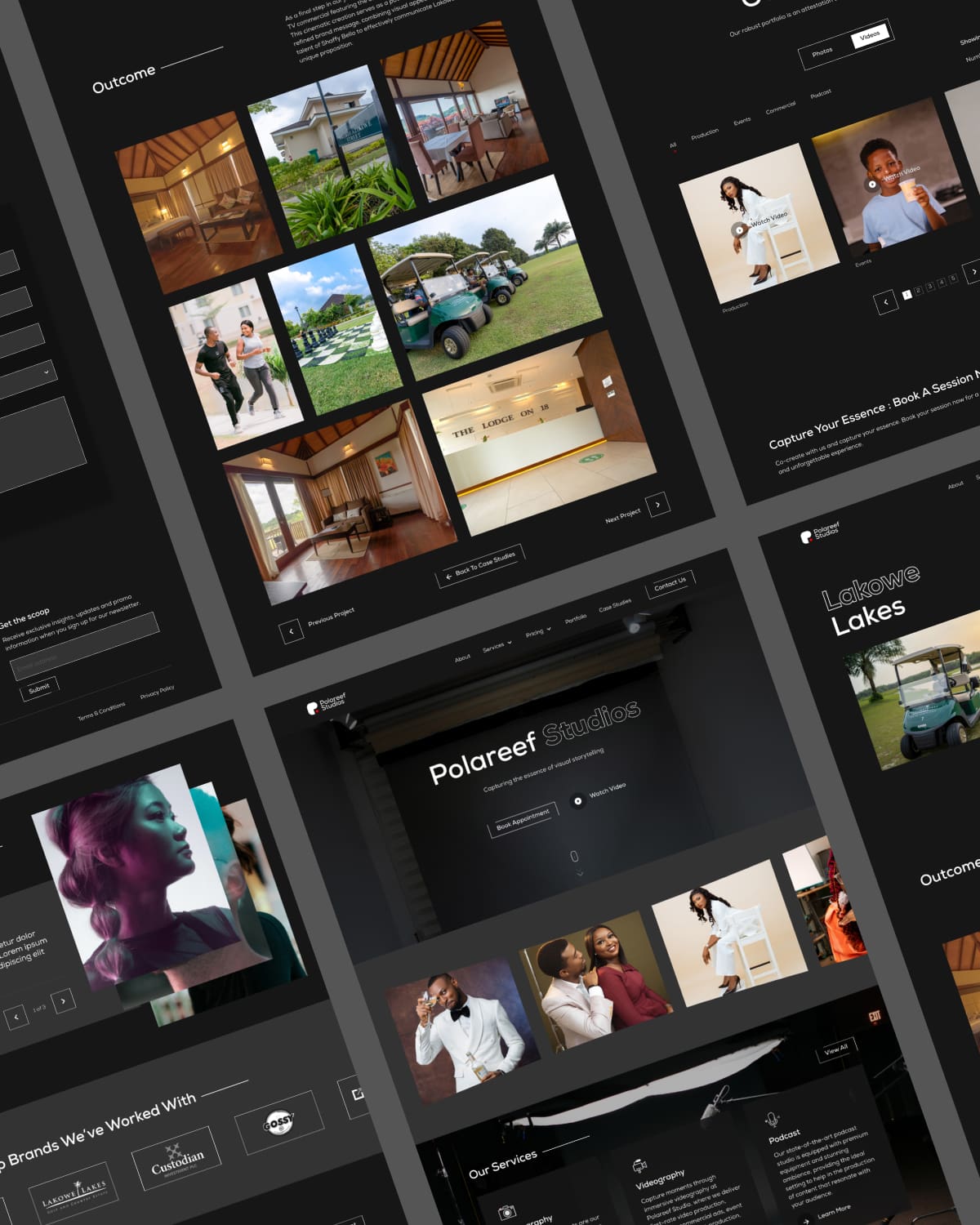980x1225 pixels.
Task: Click the Podcast microphone icon
Action: 772,1118
